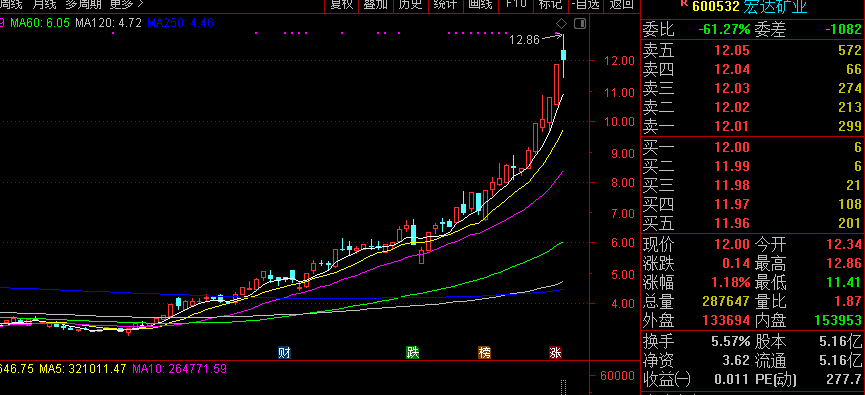The height and width of the screenshot is (395, 865).
Task: Toggle the -自选 watchlist removal
Action: click(x=585, y=4)
